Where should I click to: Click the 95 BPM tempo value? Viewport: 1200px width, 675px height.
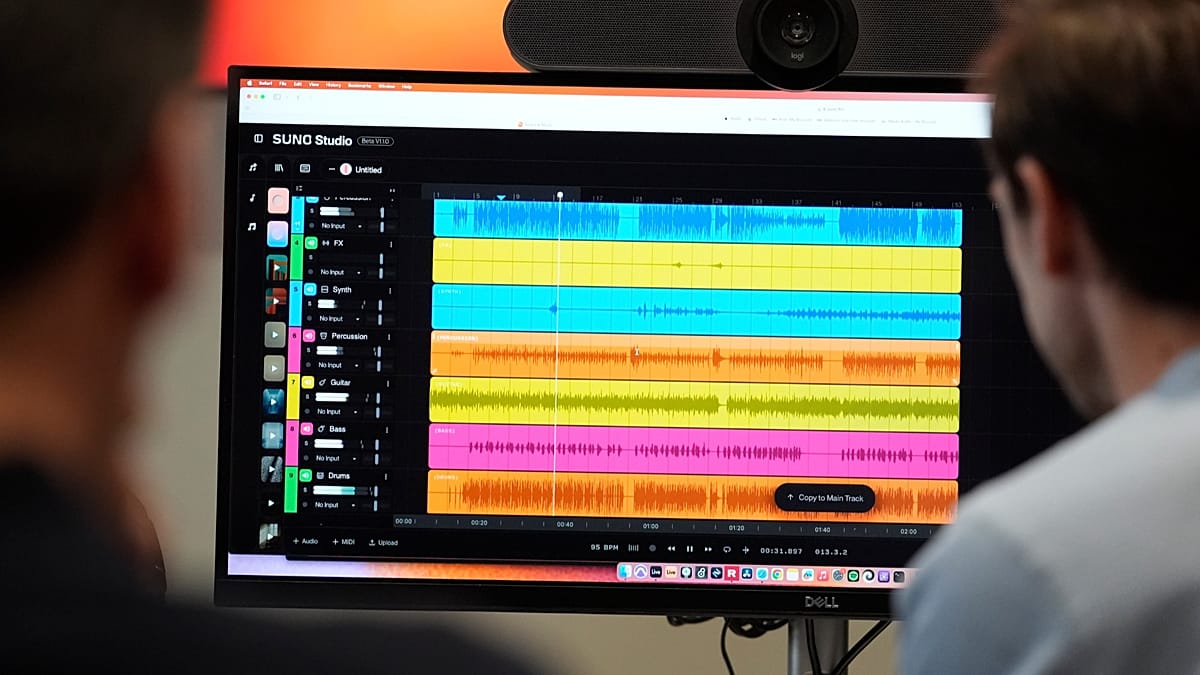point(604,548)
